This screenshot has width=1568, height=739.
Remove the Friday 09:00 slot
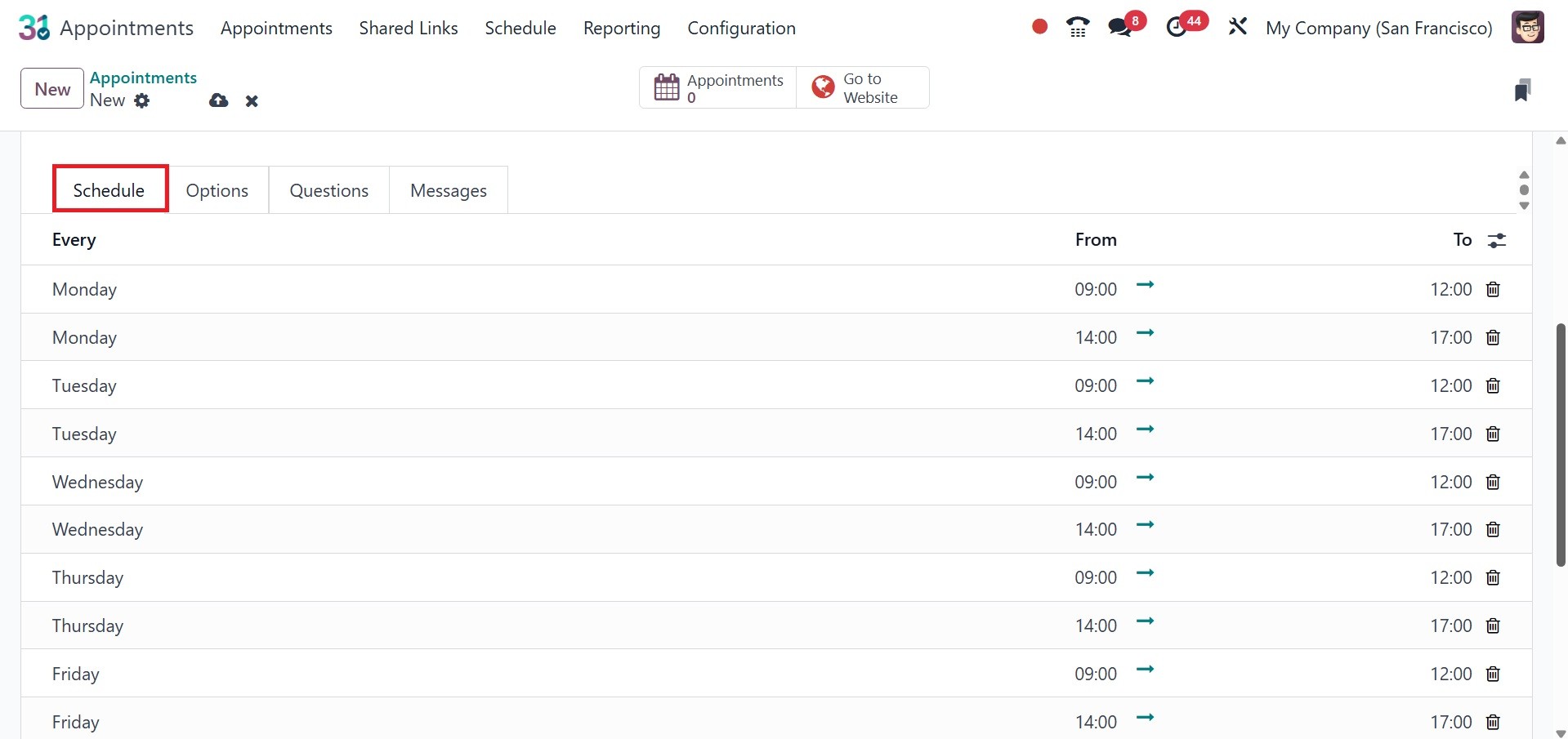point(1493,674)
